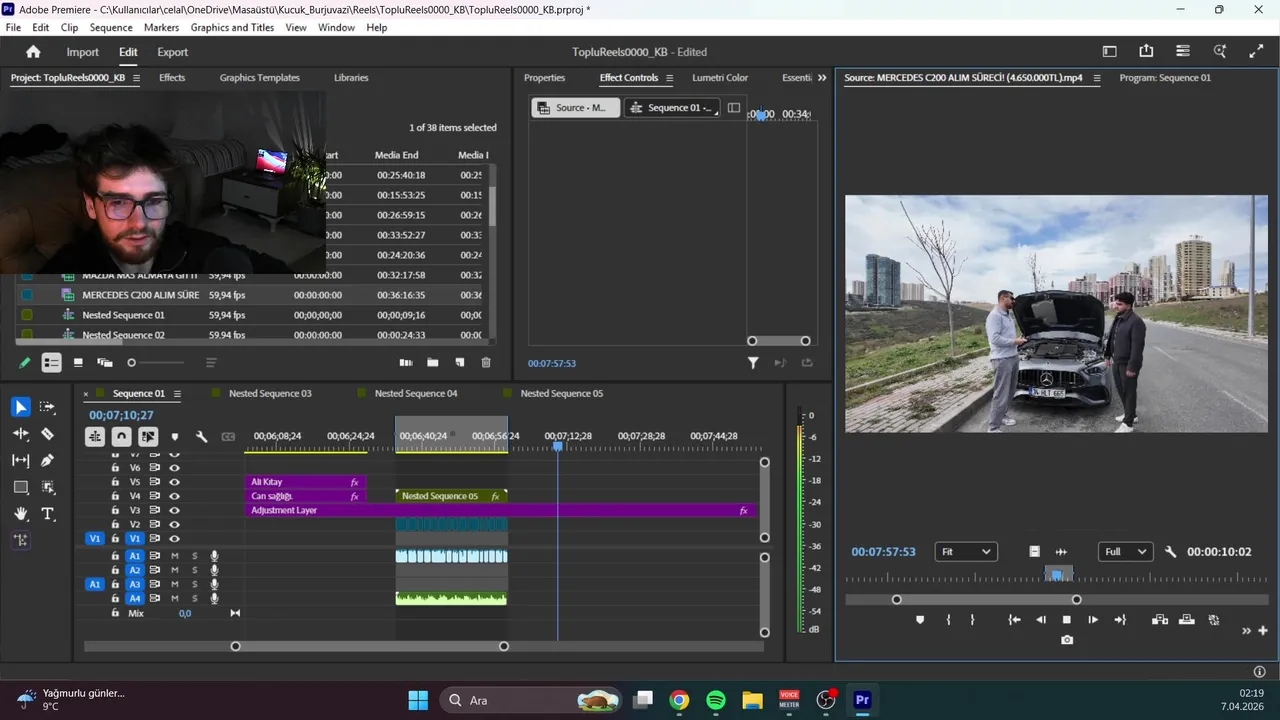
Task: Select the Type tool
Action: 47,514
